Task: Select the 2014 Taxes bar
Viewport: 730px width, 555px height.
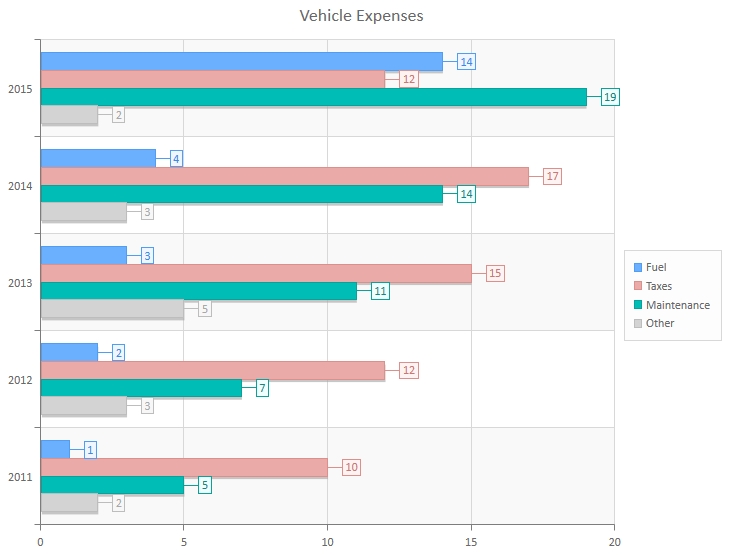Action: [x=284, y=176]
